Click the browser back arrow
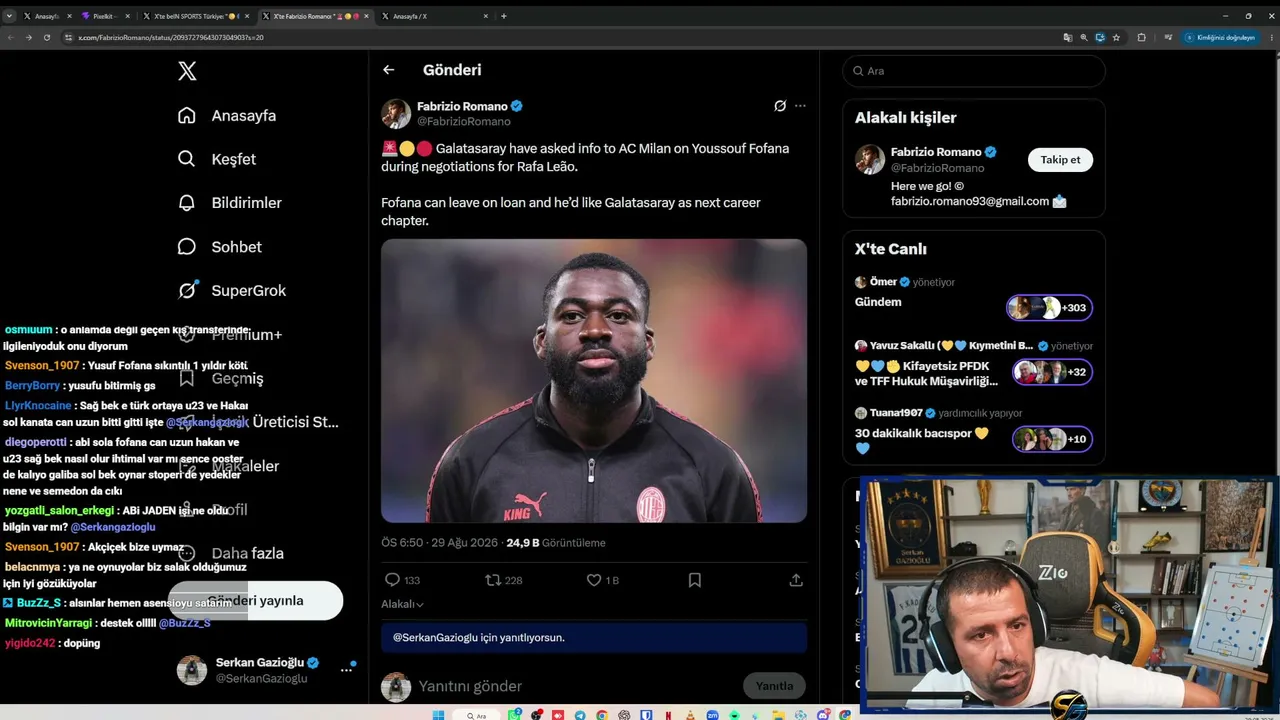 click(11, 37)
